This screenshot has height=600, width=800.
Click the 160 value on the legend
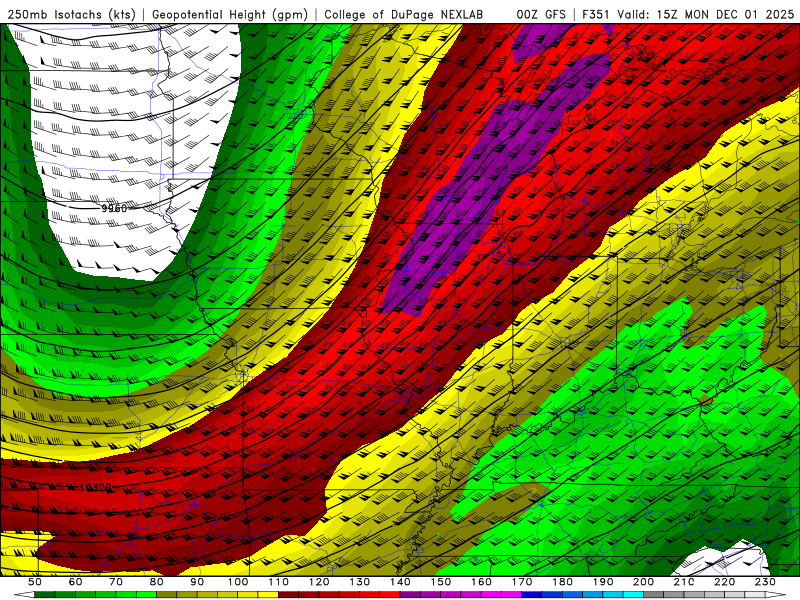tap(481, 582)
